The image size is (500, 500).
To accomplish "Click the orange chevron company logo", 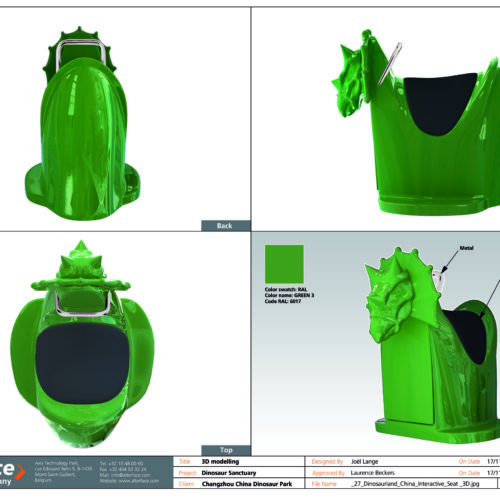I will click(20, 471).
